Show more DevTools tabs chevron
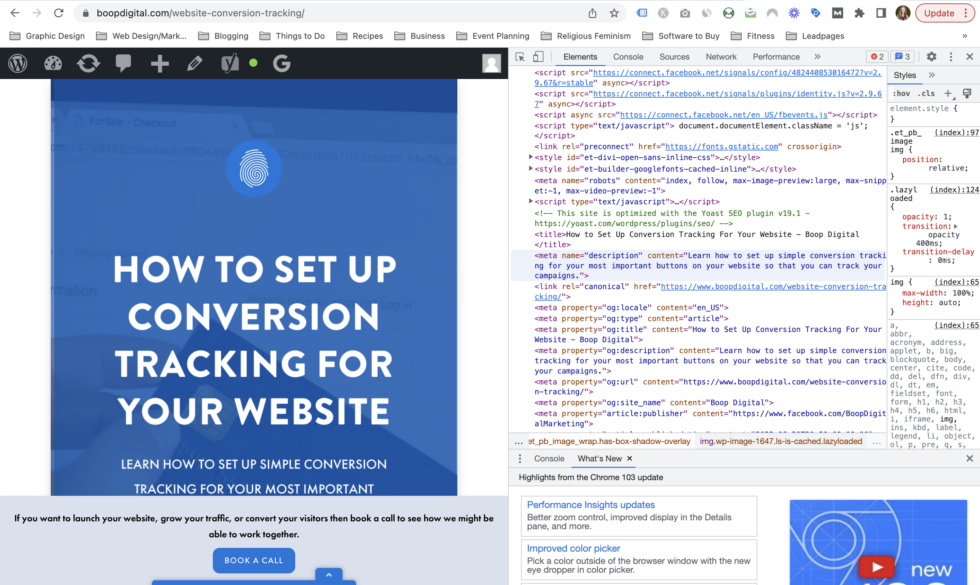This screenshot has width=980, height=585. click(x=817, y=56)
